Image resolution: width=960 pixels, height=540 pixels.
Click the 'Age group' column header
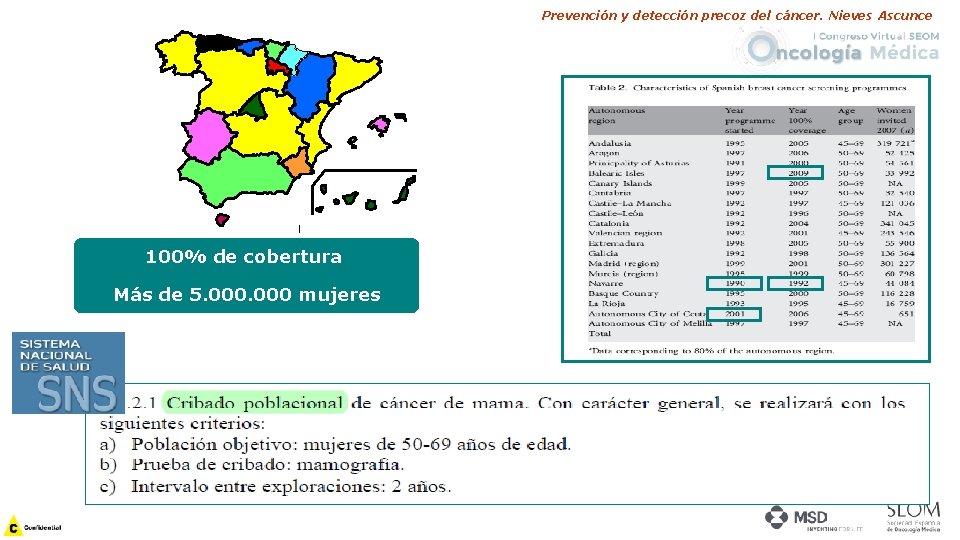point(850,116)
